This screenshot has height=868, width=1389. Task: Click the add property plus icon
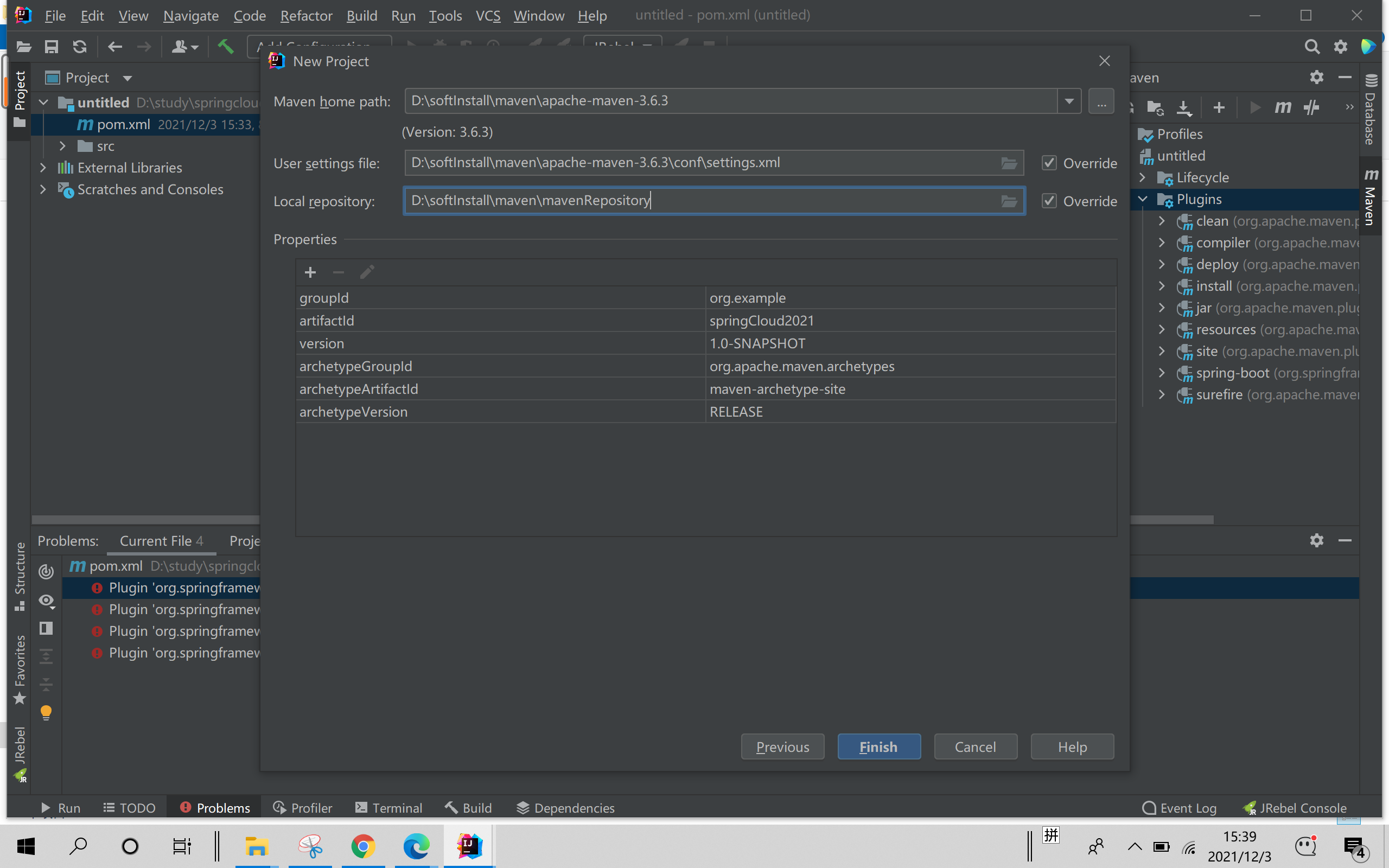pos(310,272)
